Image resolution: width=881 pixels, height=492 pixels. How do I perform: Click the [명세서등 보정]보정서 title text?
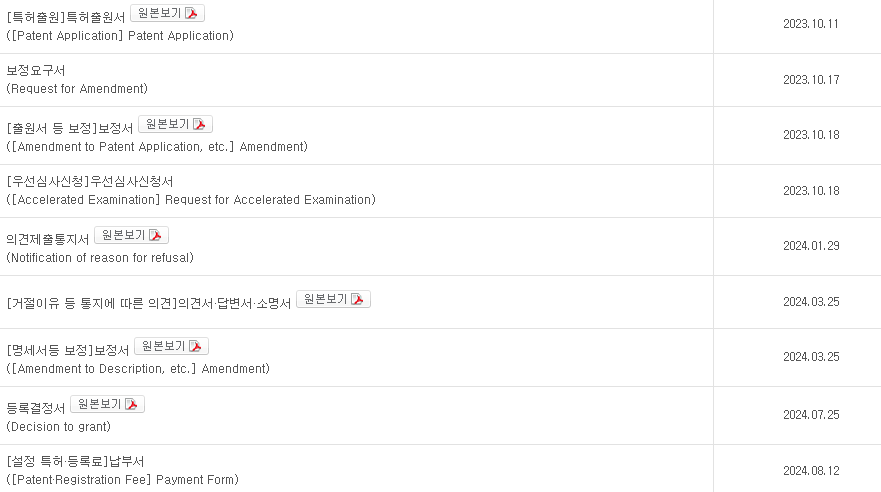pyautogui.click(x=68, y=350)
